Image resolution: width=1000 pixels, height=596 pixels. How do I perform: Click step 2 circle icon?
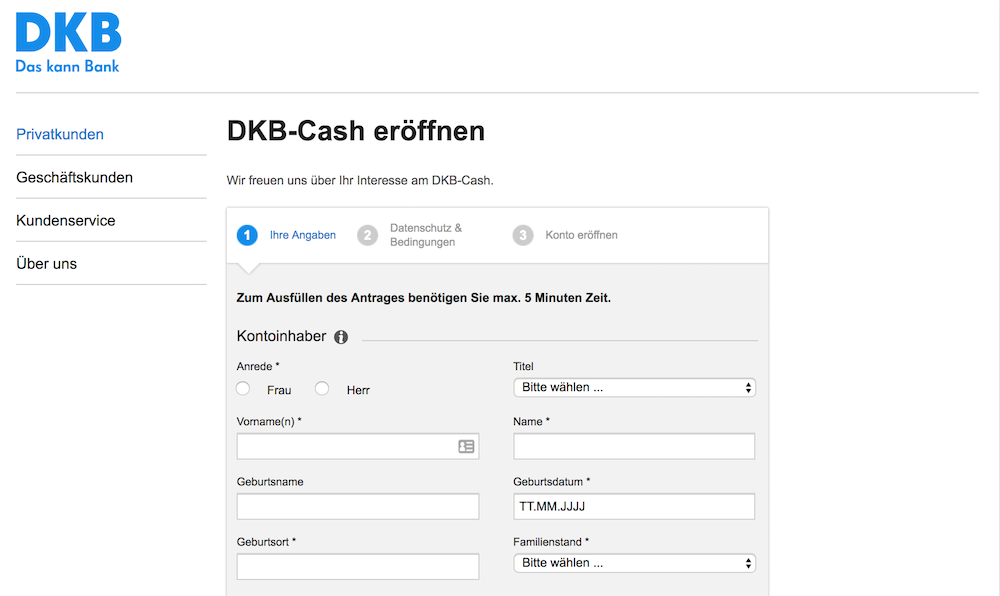point(367,235)
